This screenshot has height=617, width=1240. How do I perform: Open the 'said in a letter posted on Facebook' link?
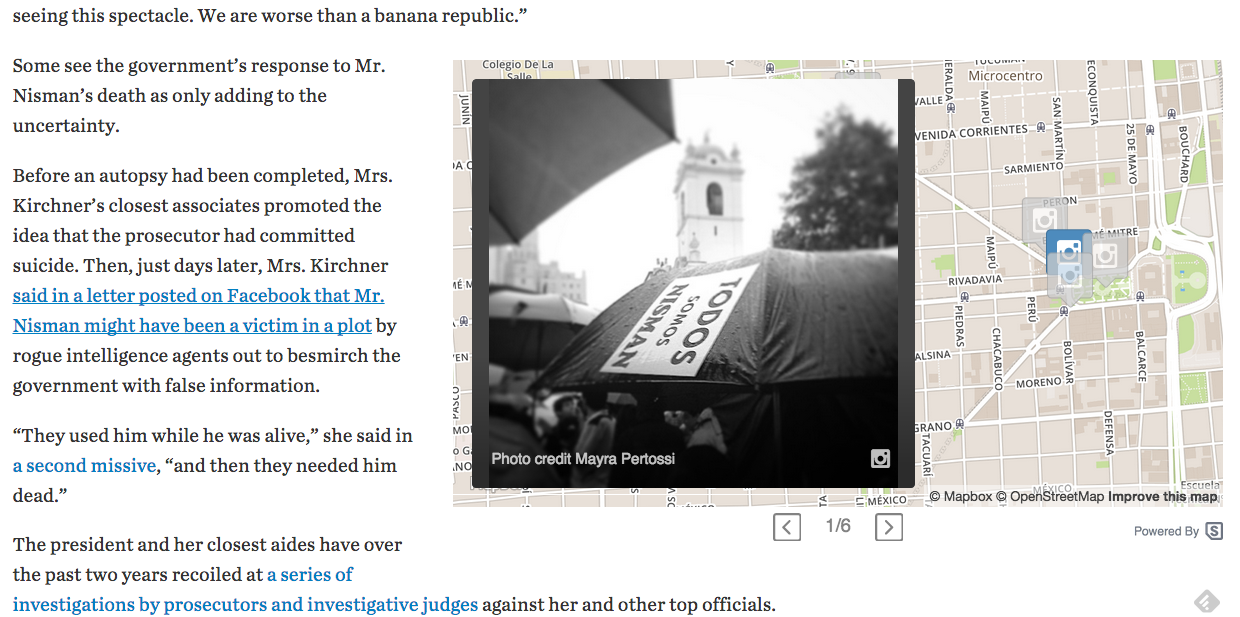[x=198, y=310]
